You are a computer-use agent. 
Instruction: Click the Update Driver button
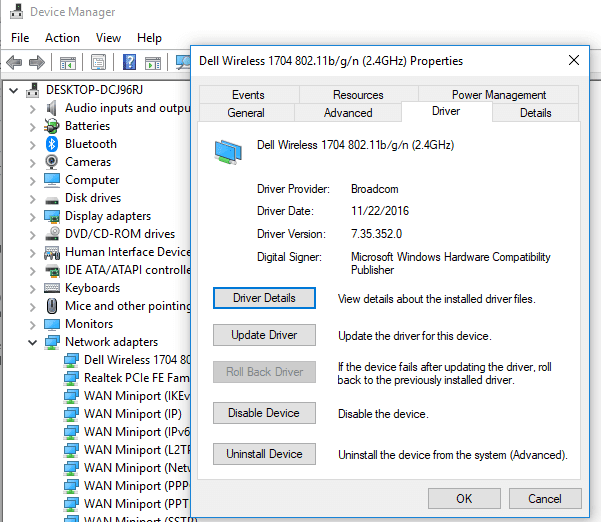pyautogui.click(x=264, y=335)
